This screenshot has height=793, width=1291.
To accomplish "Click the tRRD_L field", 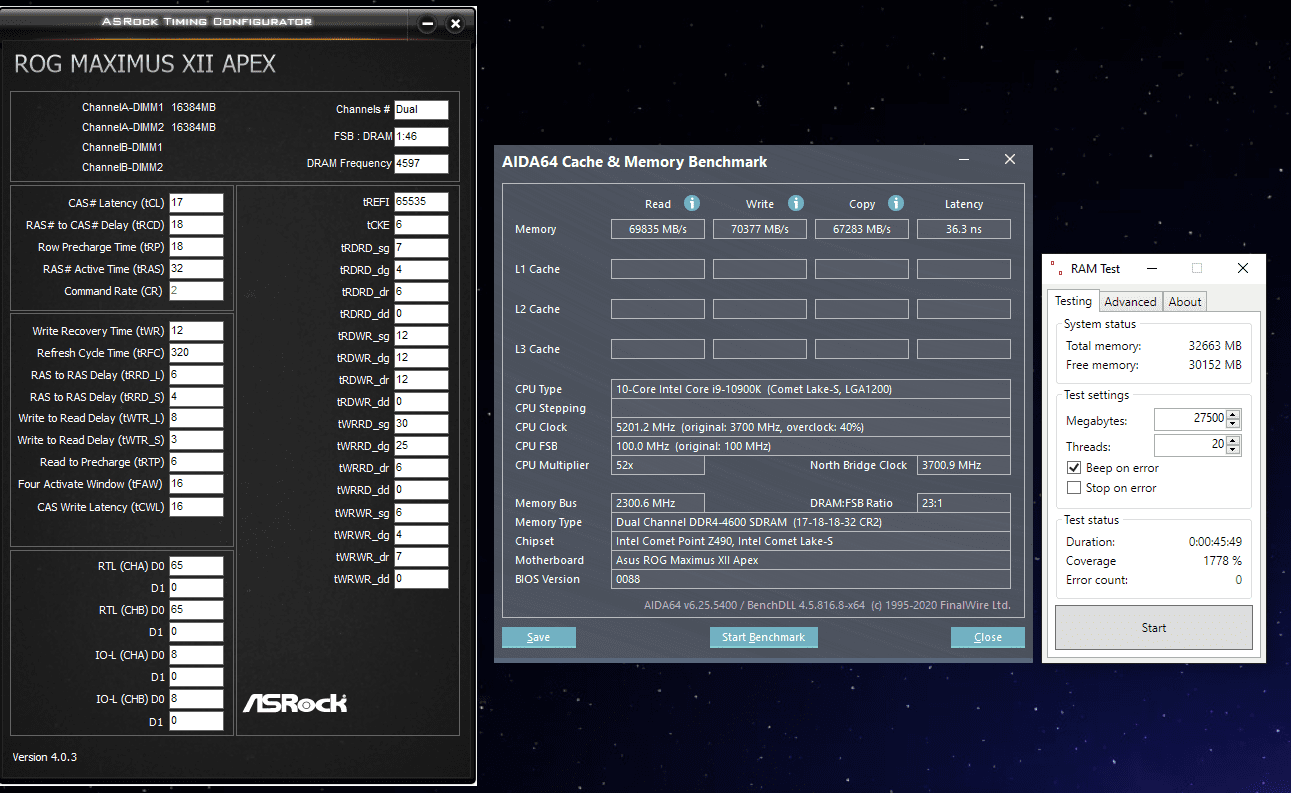I will 196,375.
